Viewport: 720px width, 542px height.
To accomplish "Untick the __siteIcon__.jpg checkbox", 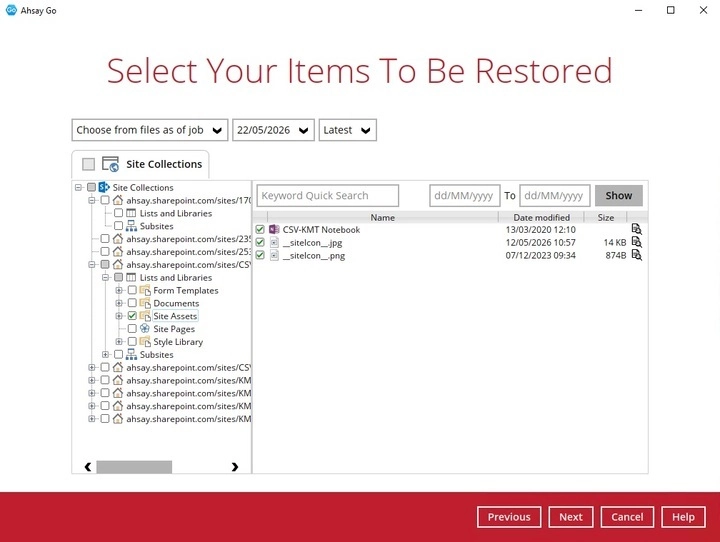I will pos(260,242).
